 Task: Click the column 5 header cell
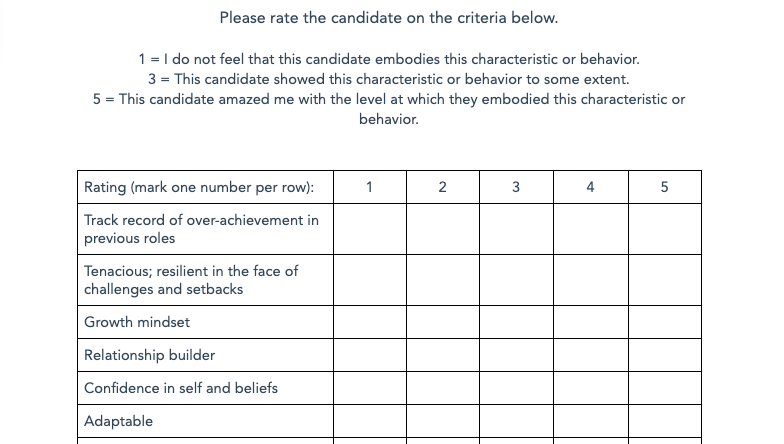pyautogui.click(x=665, y=187)
